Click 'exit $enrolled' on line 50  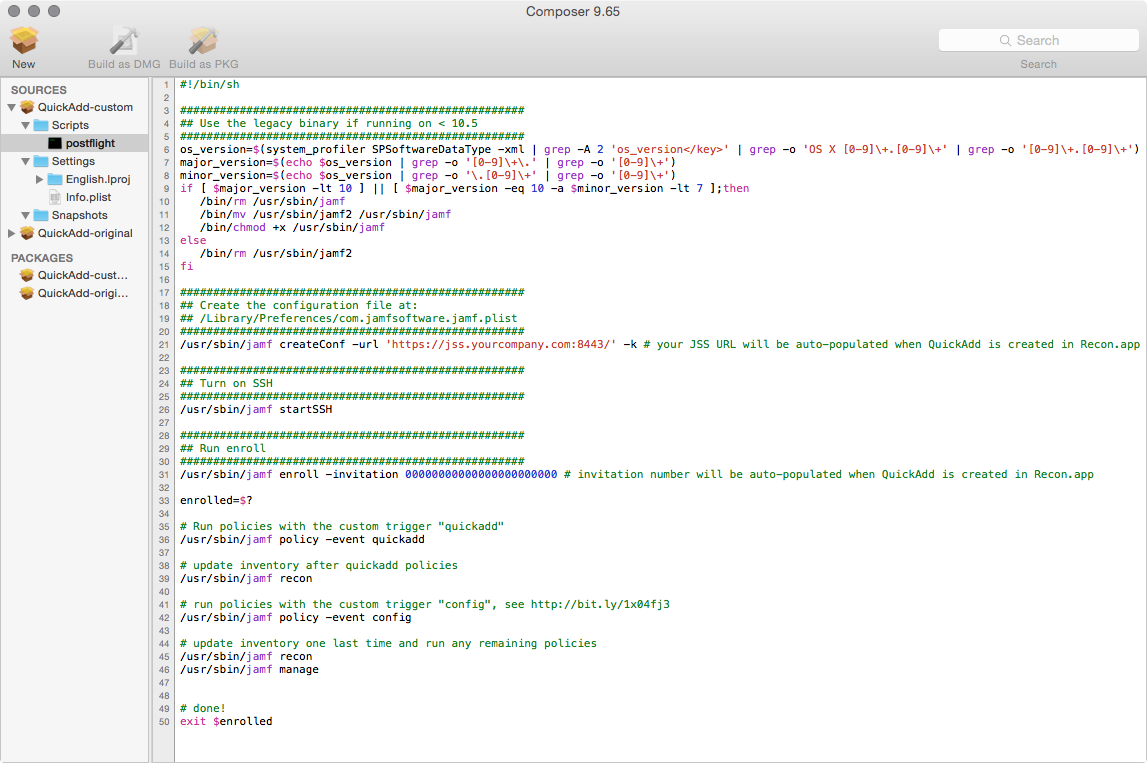point(226,722)
